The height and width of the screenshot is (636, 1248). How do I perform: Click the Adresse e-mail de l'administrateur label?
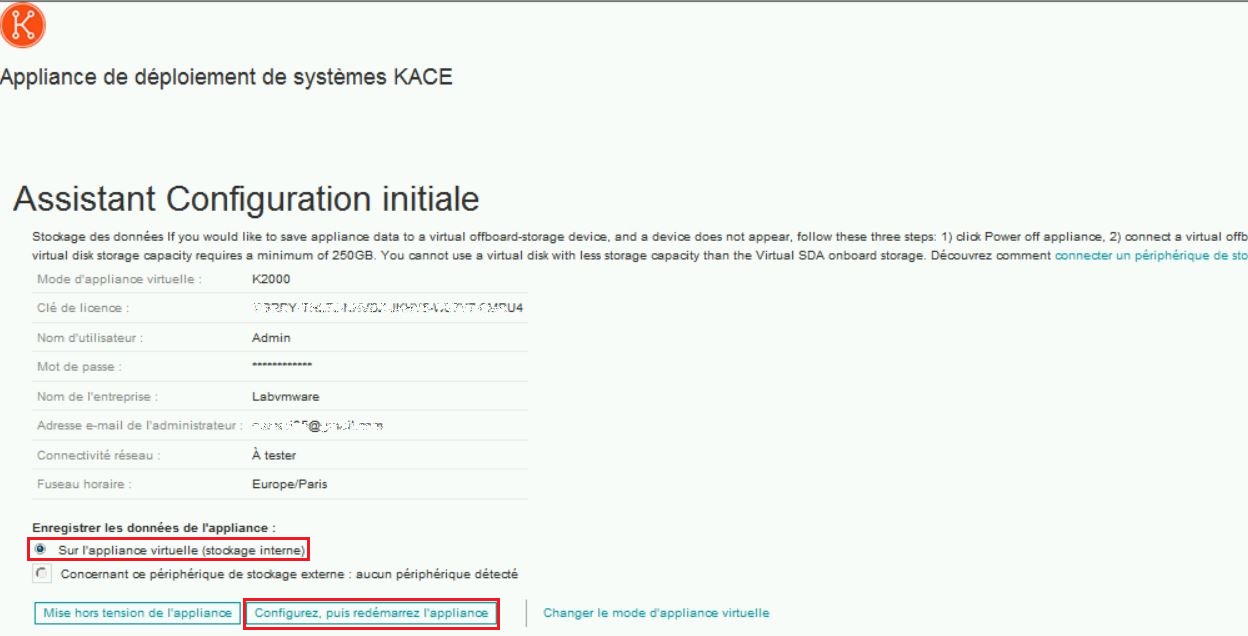[140, 425]
